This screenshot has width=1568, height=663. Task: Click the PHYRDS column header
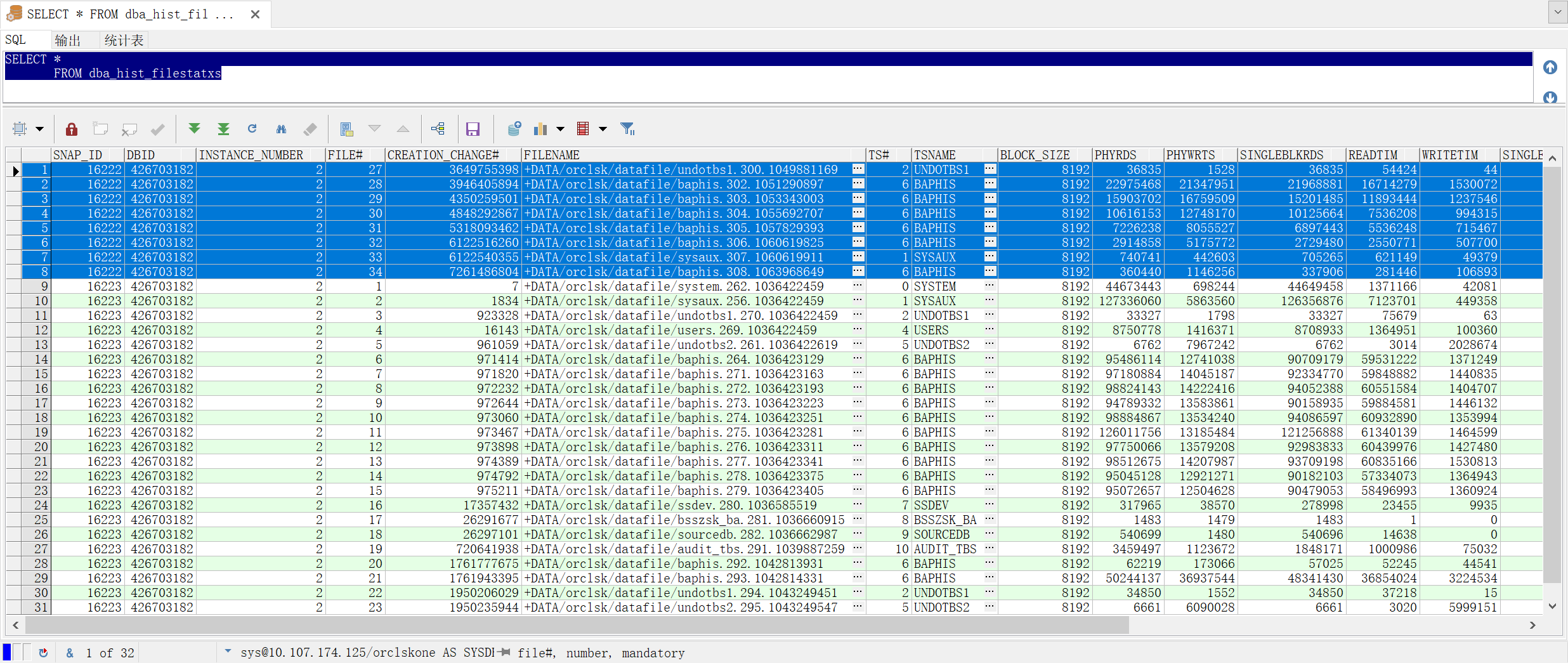coord(1127,155)
